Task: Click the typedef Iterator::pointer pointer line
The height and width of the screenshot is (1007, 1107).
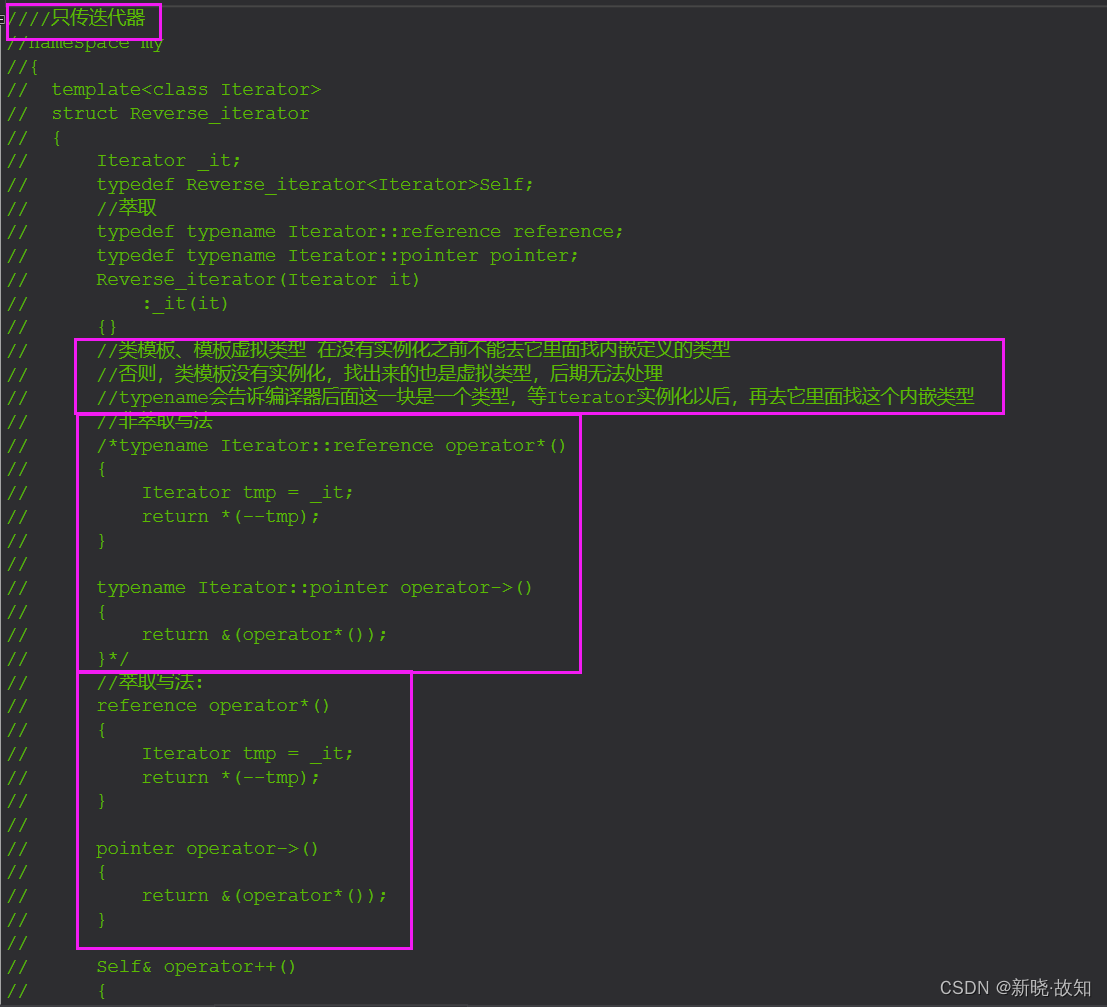Action: (x=337, y=256)
